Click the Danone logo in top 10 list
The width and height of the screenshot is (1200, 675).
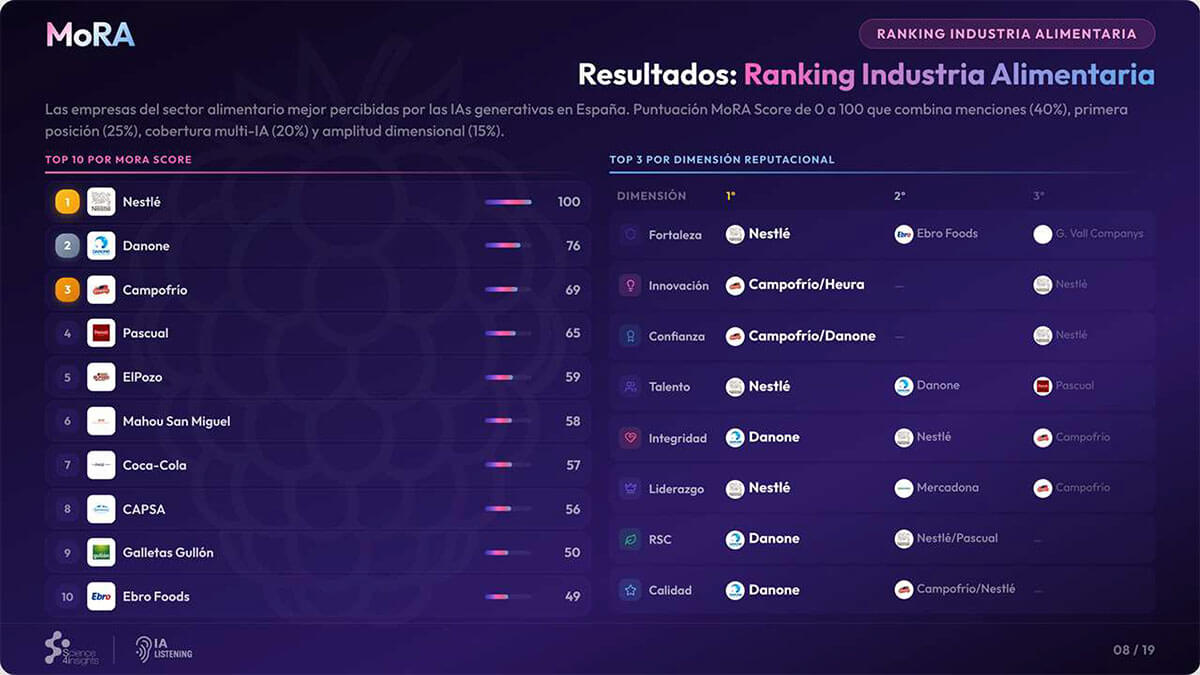click(x=101, y=246)
